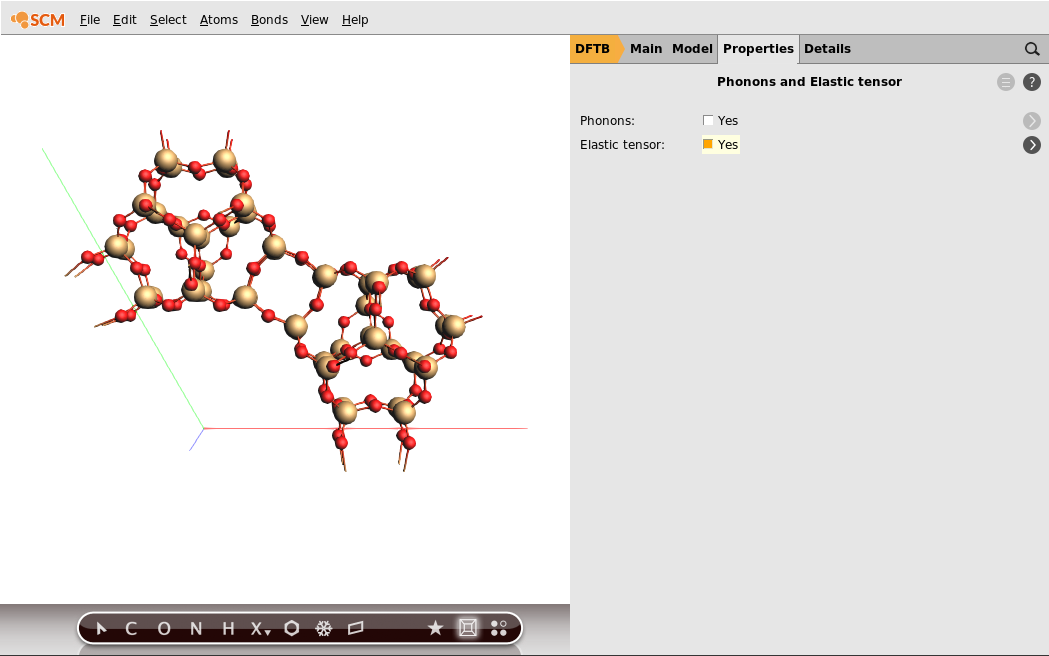Activate the hydrogen (H) atom tool
The height and width of the screenshot is (656, 1049).
[227, 628]
